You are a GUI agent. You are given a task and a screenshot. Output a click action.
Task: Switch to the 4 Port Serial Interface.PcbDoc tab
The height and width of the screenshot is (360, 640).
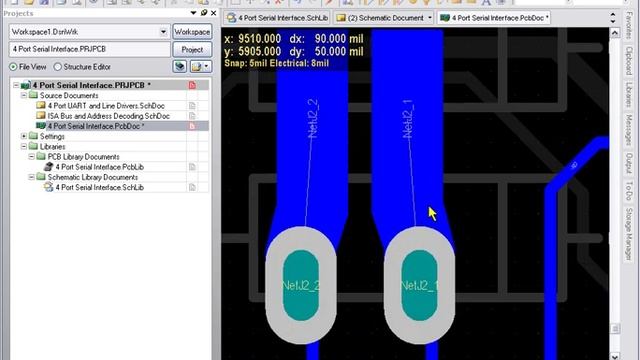[x=494, y=18]
